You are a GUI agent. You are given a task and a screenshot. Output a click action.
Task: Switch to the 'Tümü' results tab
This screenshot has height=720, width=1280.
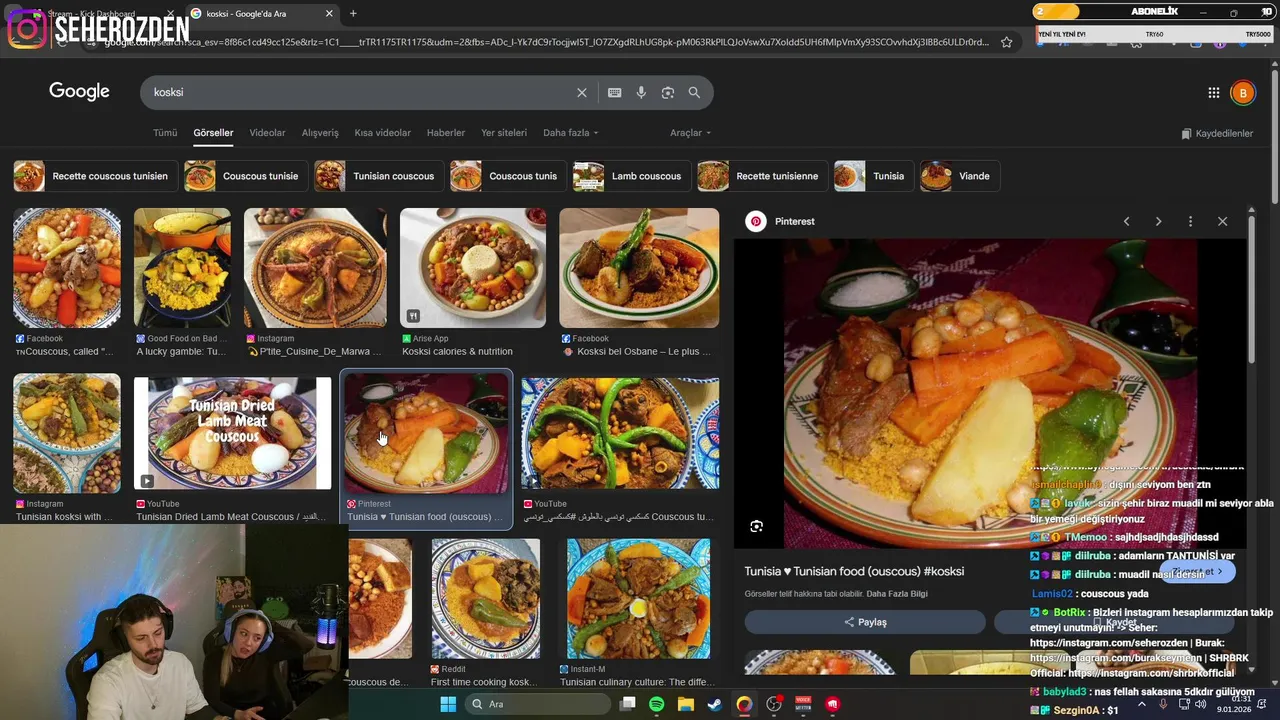165,133
